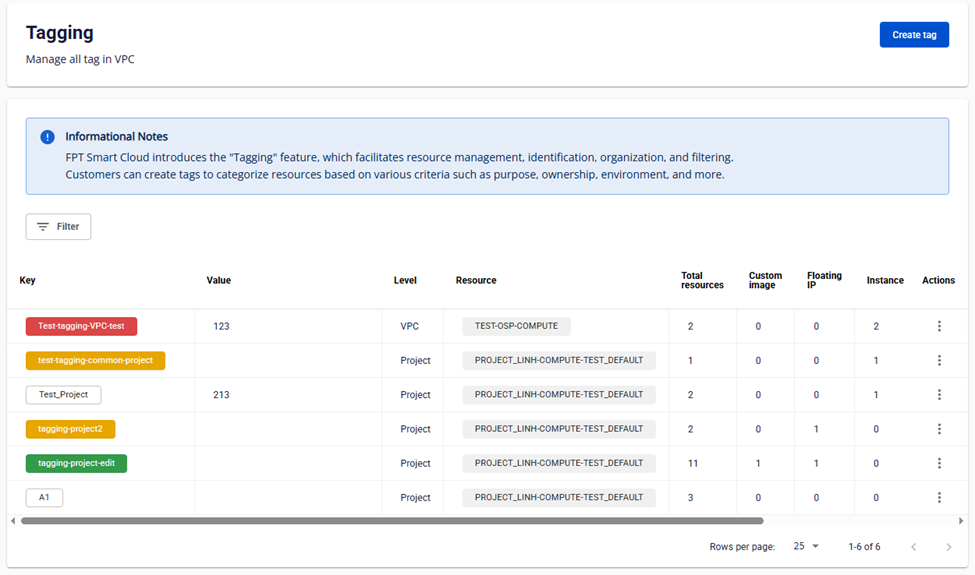Go to previous page of tags
Image resolution: width=975 pixels, height=575 pixels.
(x=913, y=547)
